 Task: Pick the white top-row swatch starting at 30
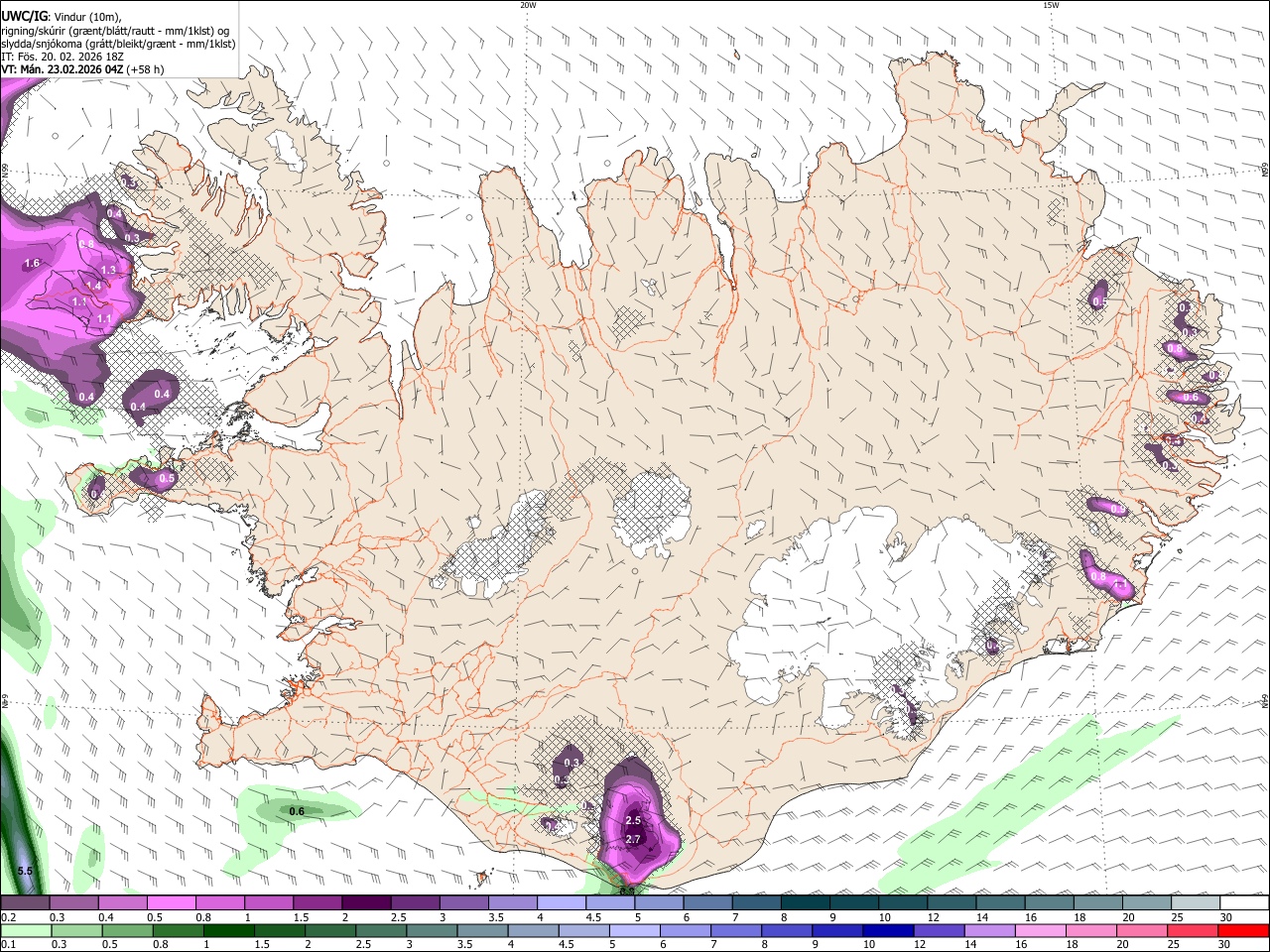pyautogui.click(x=1242, y=903)
